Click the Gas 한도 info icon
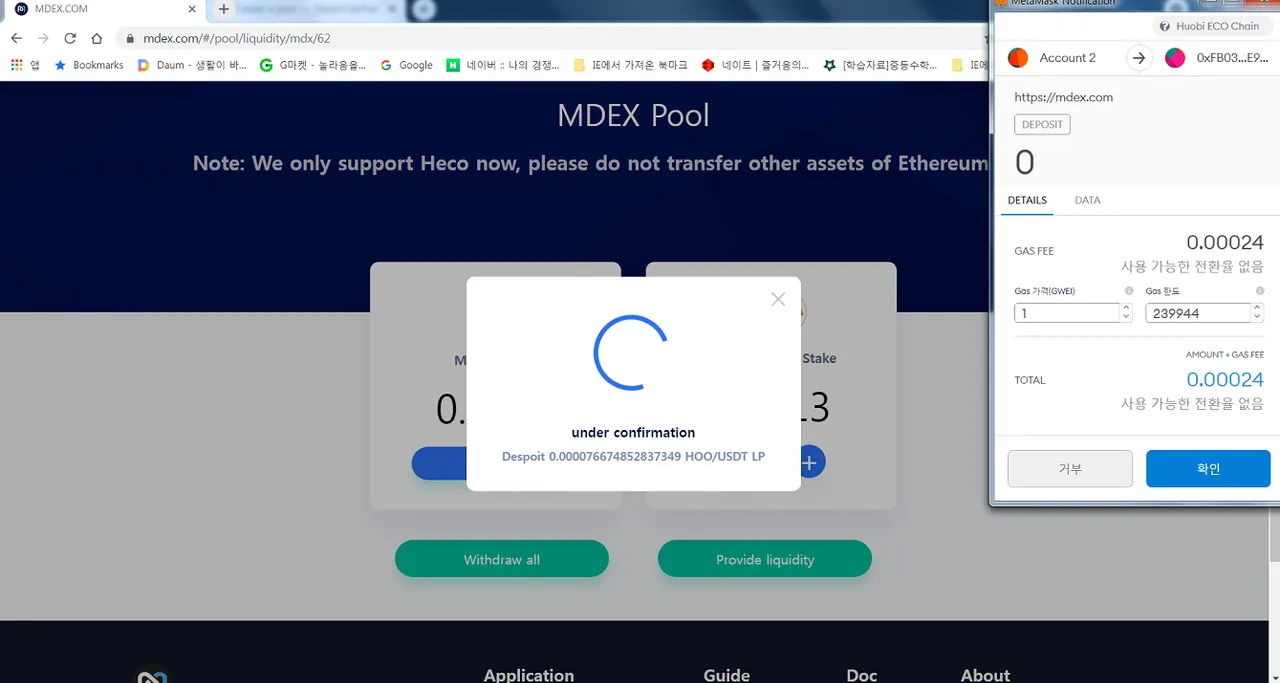Viewport: 1280px width, 683px height. (x=1260, y=291)
